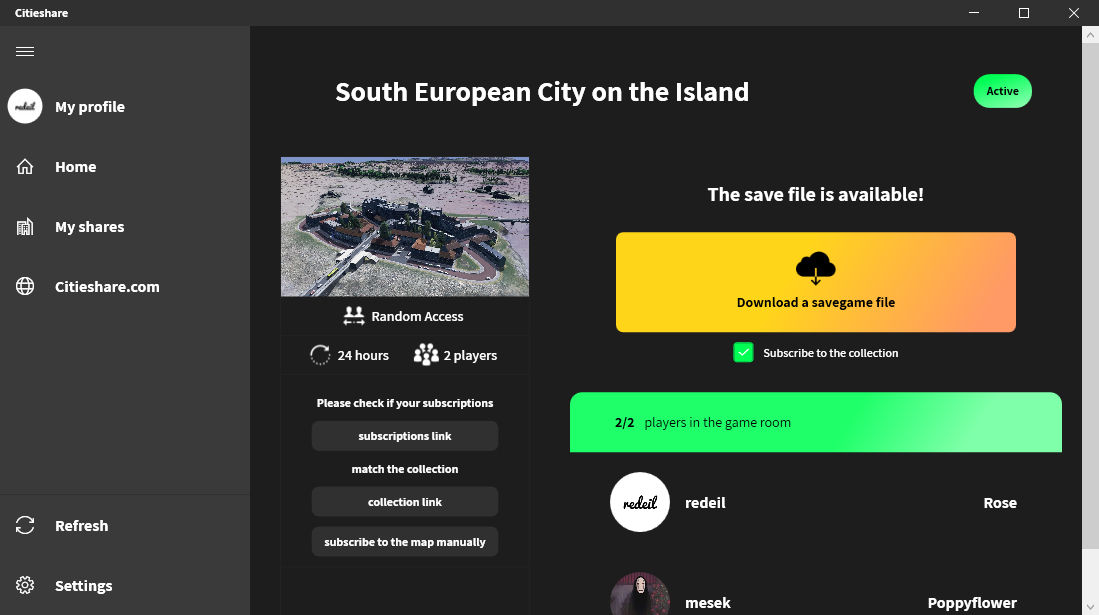Uncheck Subscribe to the collection checkbox

point(744,353)
